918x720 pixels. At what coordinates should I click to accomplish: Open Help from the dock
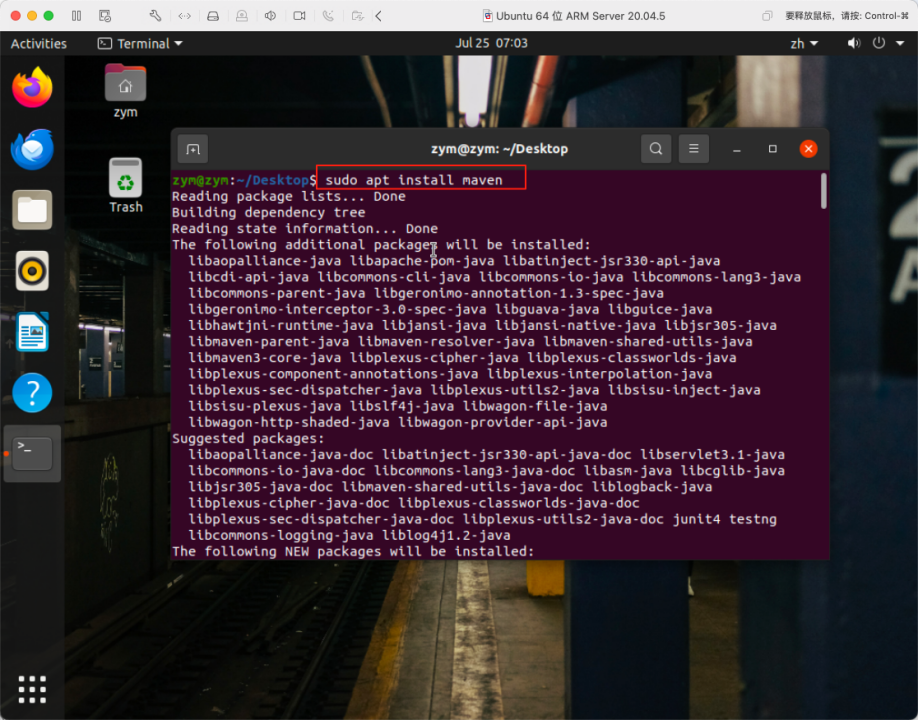pyautogui.click(x=31, y=393)
